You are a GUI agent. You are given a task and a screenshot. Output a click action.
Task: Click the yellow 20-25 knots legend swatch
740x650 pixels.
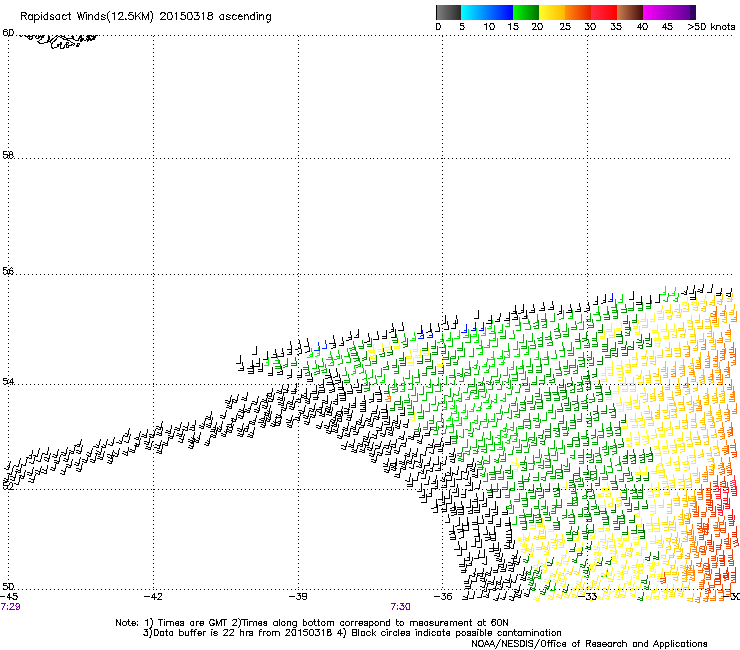tap(552, 12)
